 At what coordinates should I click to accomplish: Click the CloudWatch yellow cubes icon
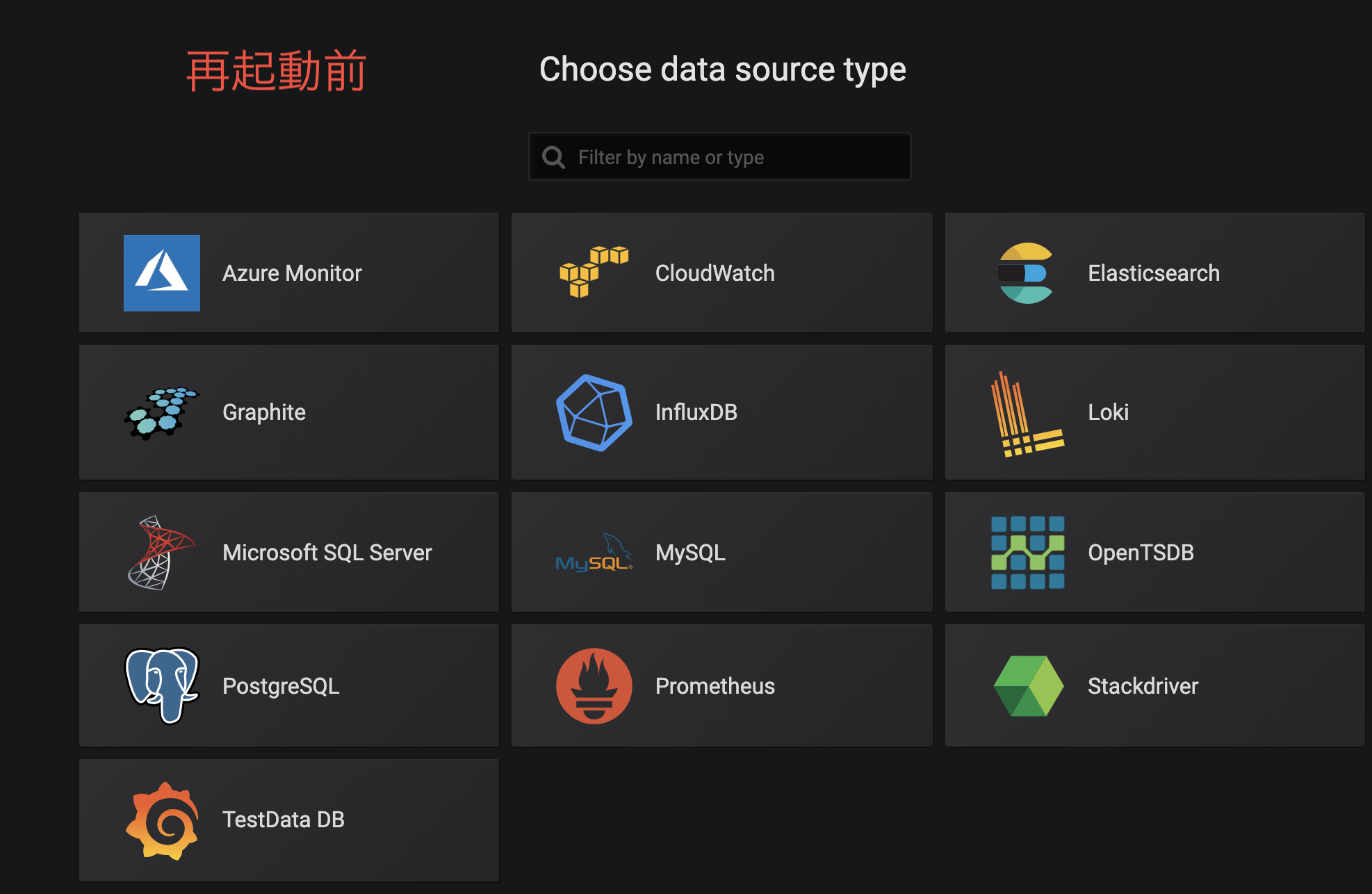click(x=594, y=272)
